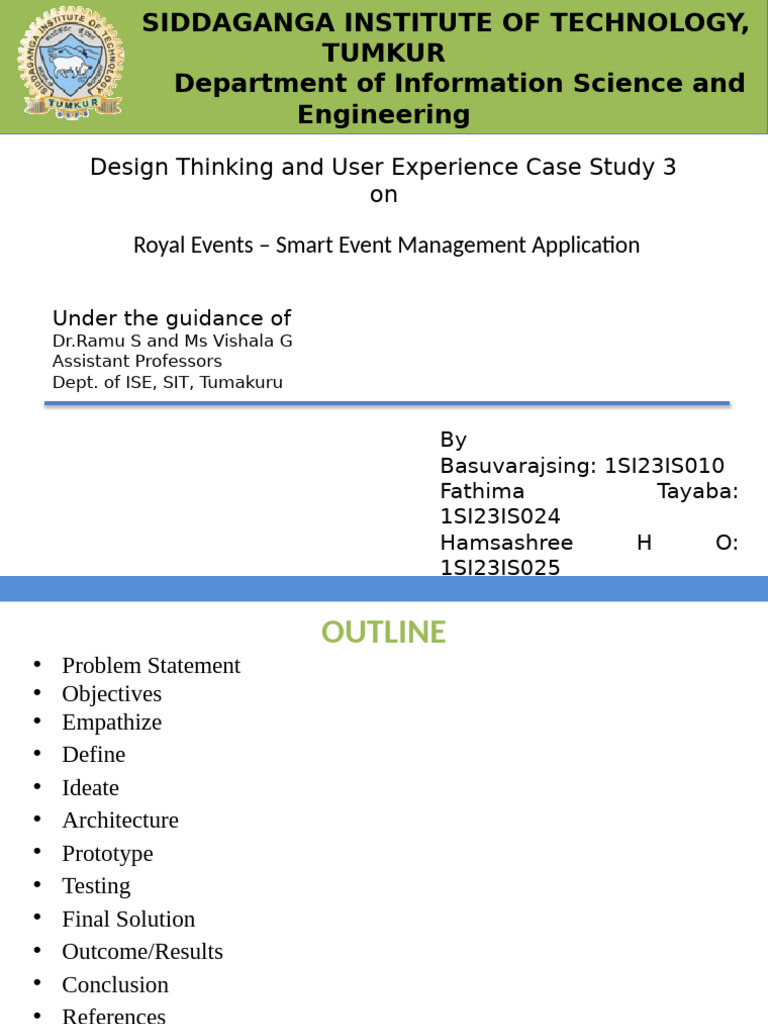Click the 'SIDDAGANGA INSTITUTE OF TECHNOLOGY,' heading
The height and width of the screenshot is (1024, 768).
(x=445, y=23)
